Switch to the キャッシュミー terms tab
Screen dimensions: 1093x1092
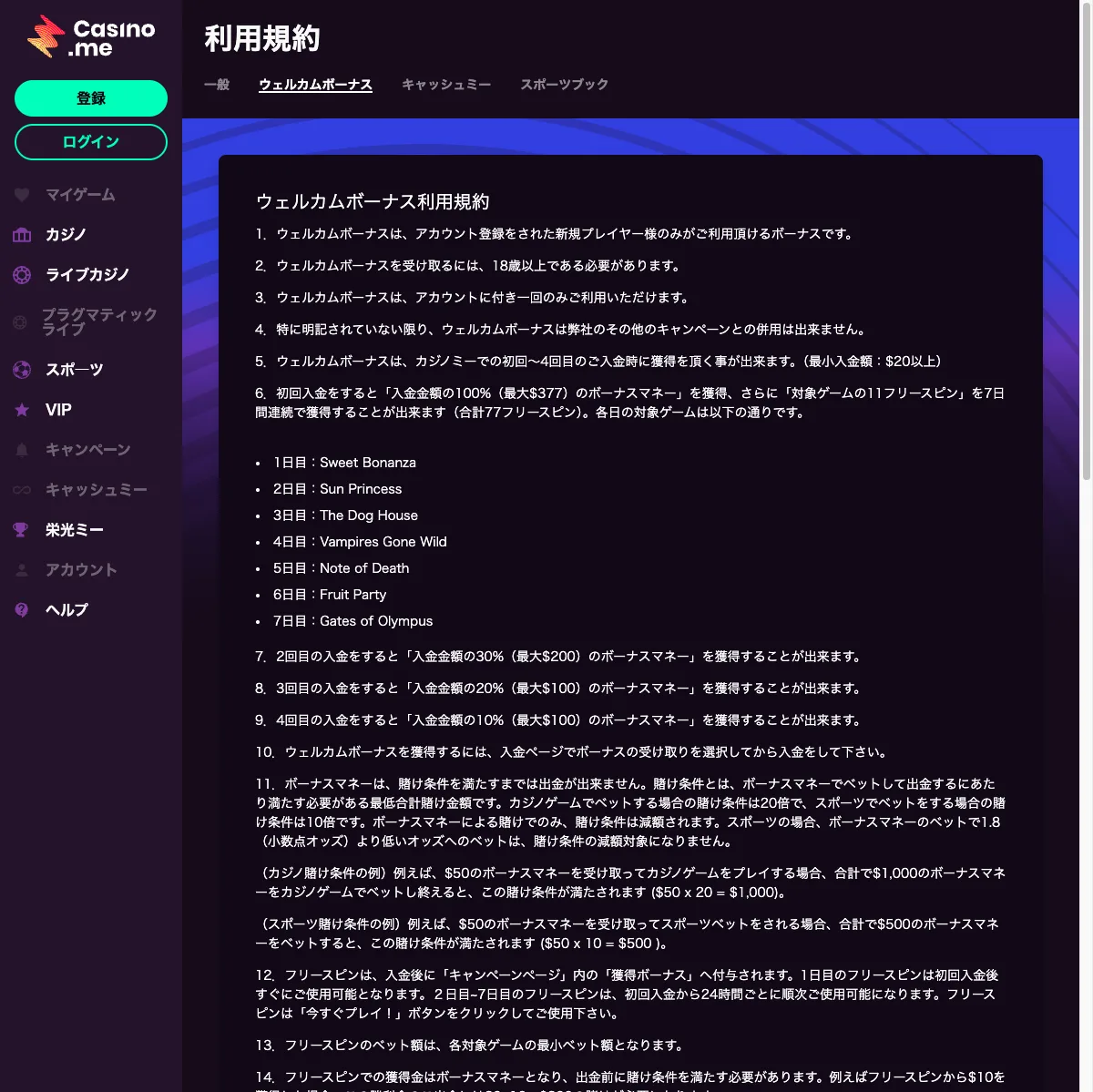pos(446,85)
